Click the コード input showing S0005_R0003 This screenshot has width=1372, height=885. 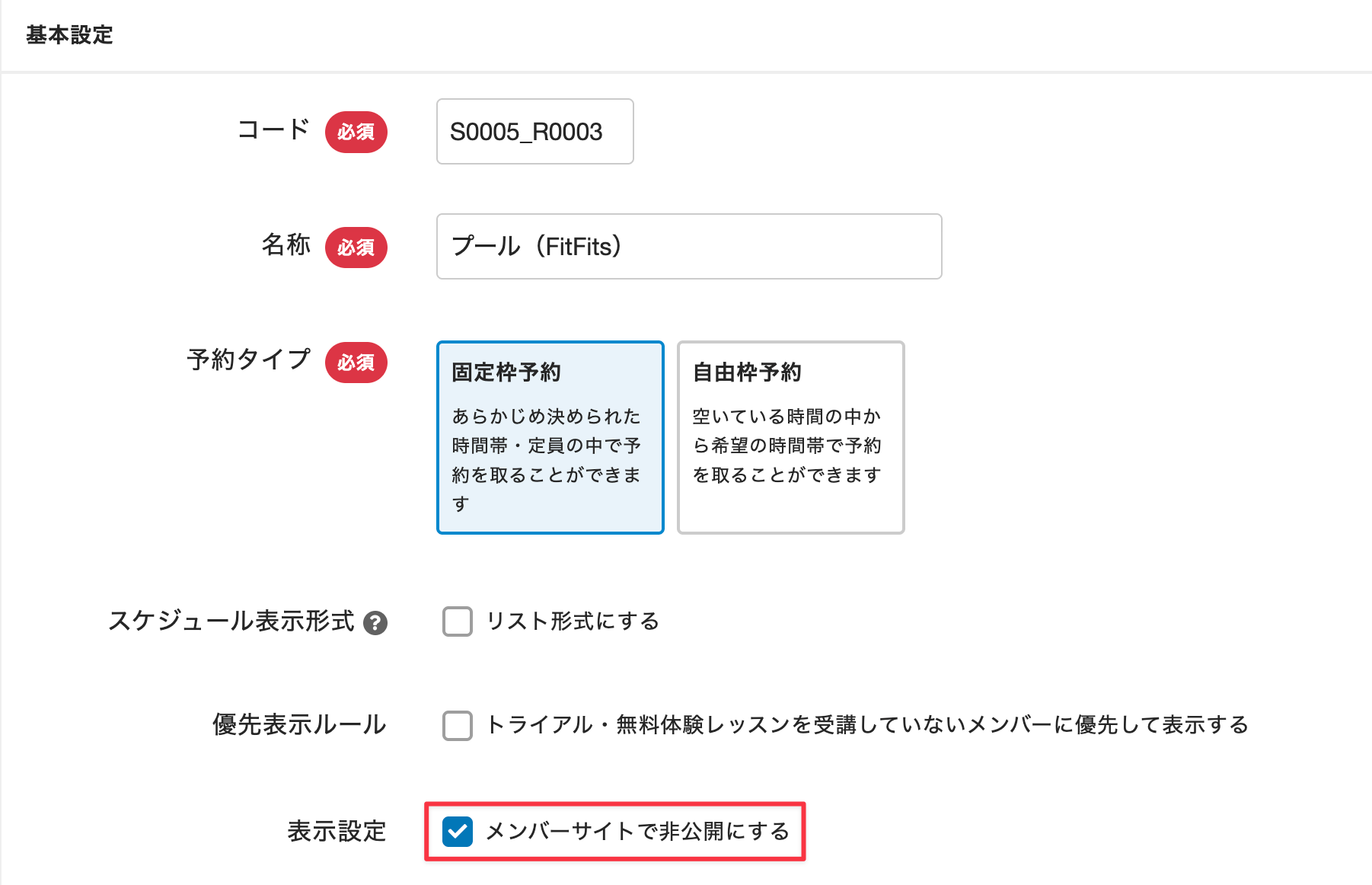(534, 131)
